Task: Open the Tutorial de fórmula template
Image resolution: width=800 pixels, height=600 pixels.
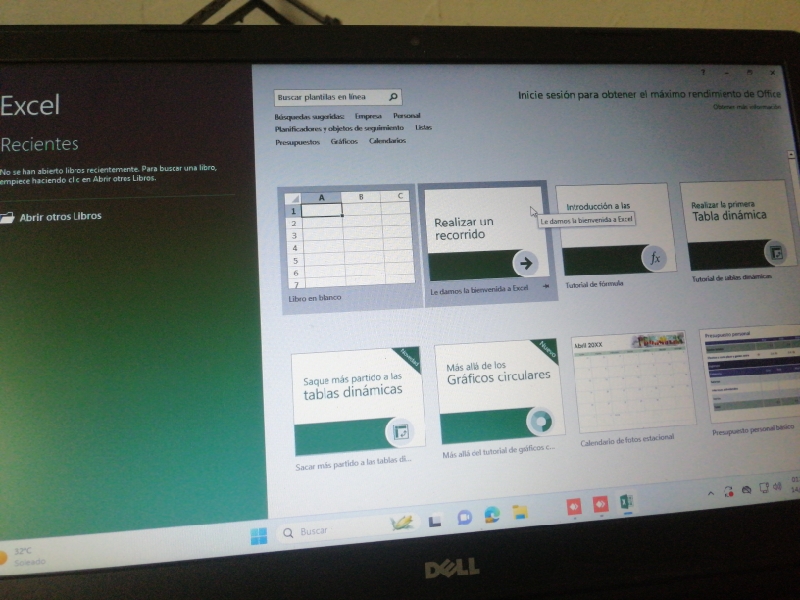Action: (x=616, y=237)
